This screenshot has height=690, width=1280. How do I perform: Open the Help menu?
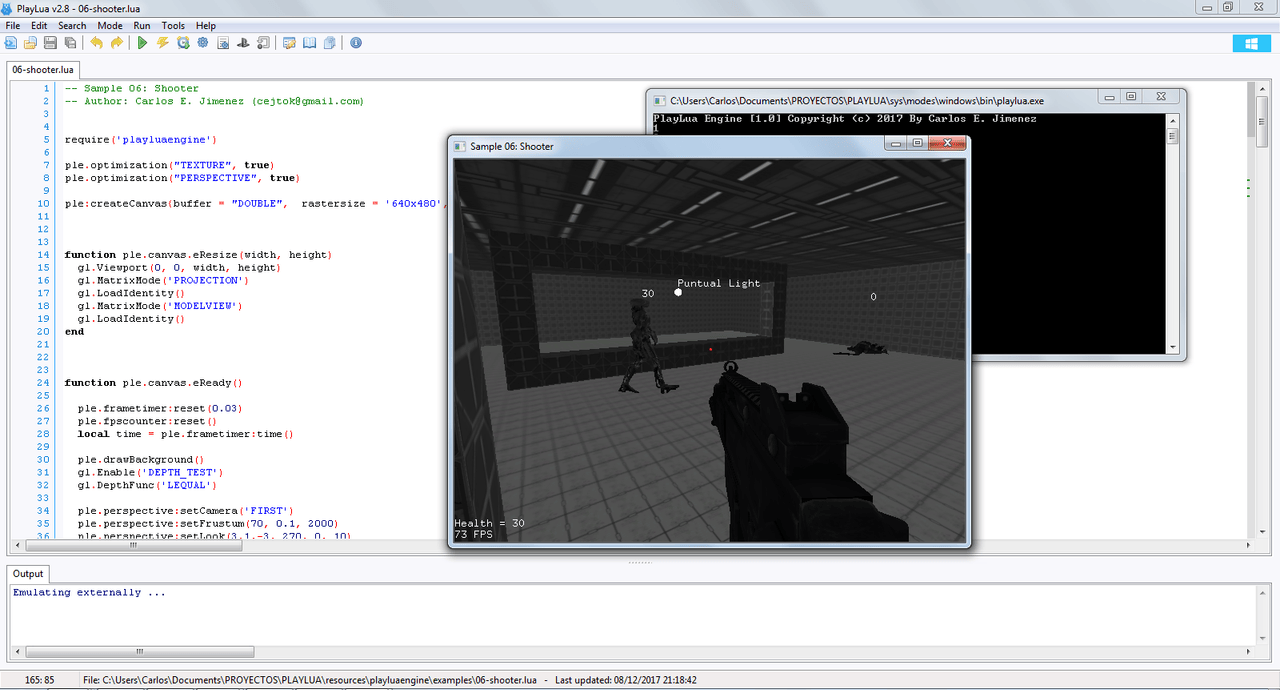tap(206, 25)
